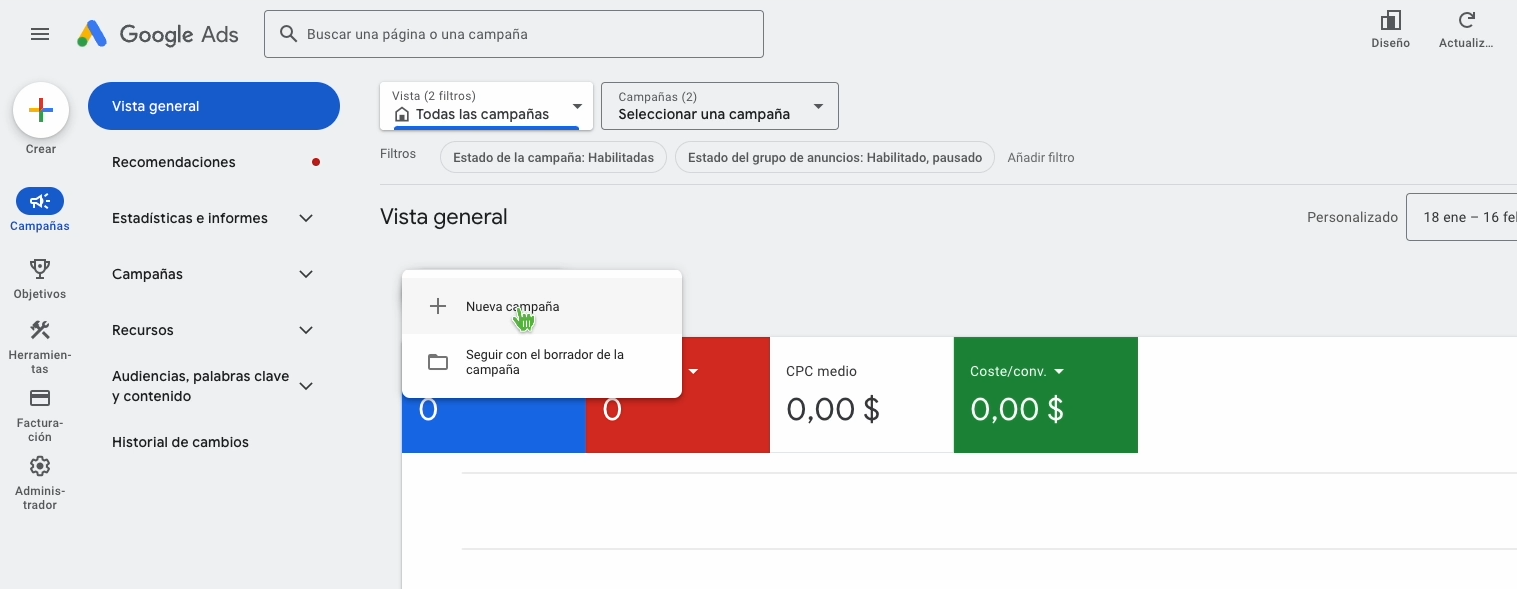The width and height of the screenshot is (1517, 589).
Task: Open the Herramientas tools icon
Action: (40, 330)
